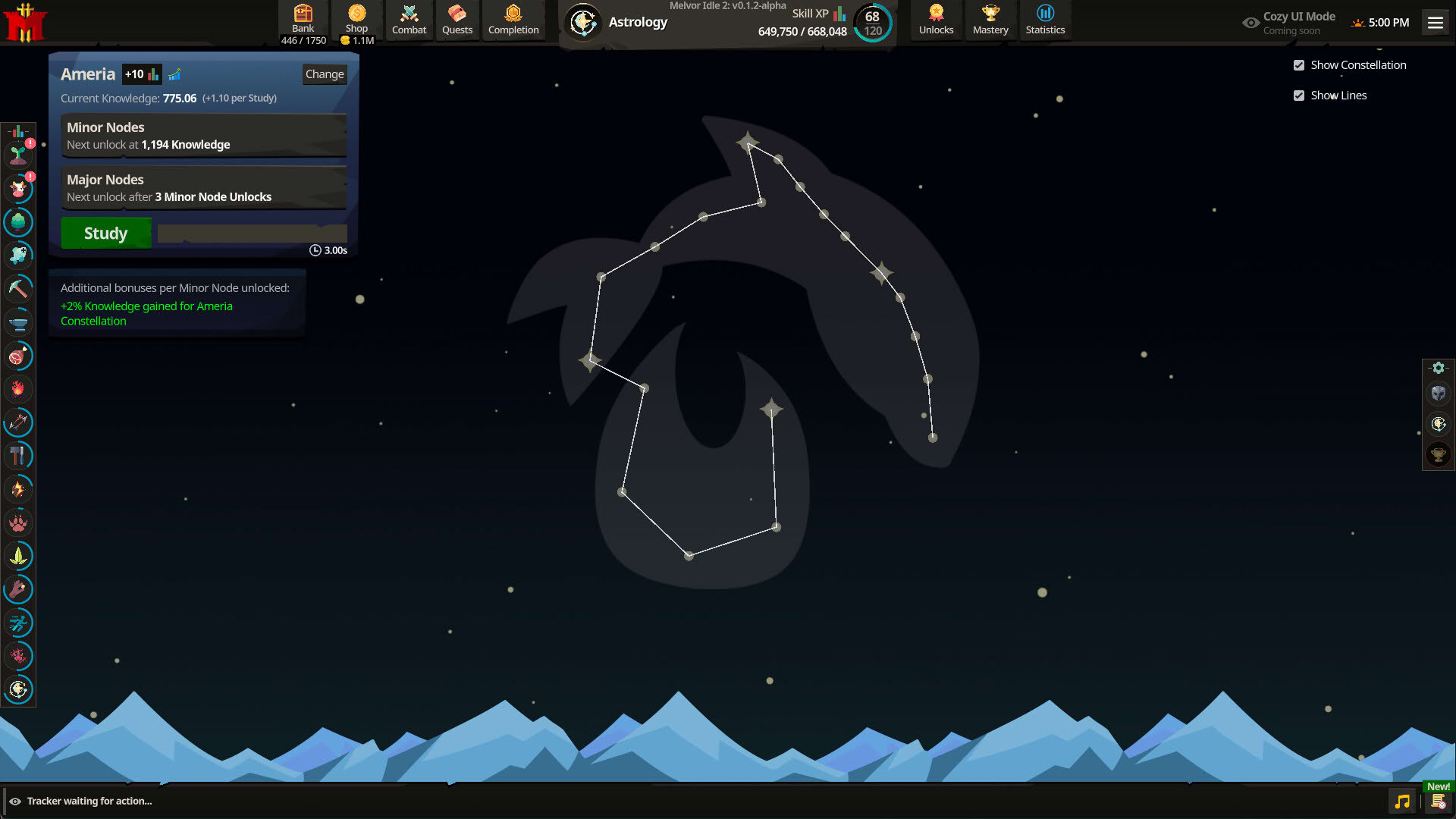
Task: Select the Herblore leaf skill icon
Action: coord(18,556)
